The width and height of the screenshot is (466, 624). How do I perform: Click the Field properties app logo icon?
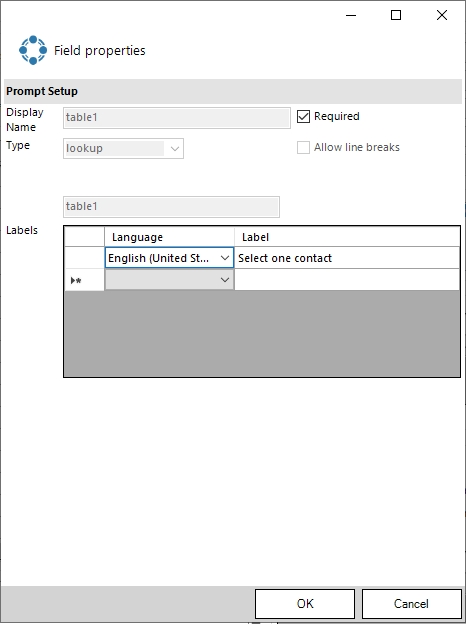33,50
